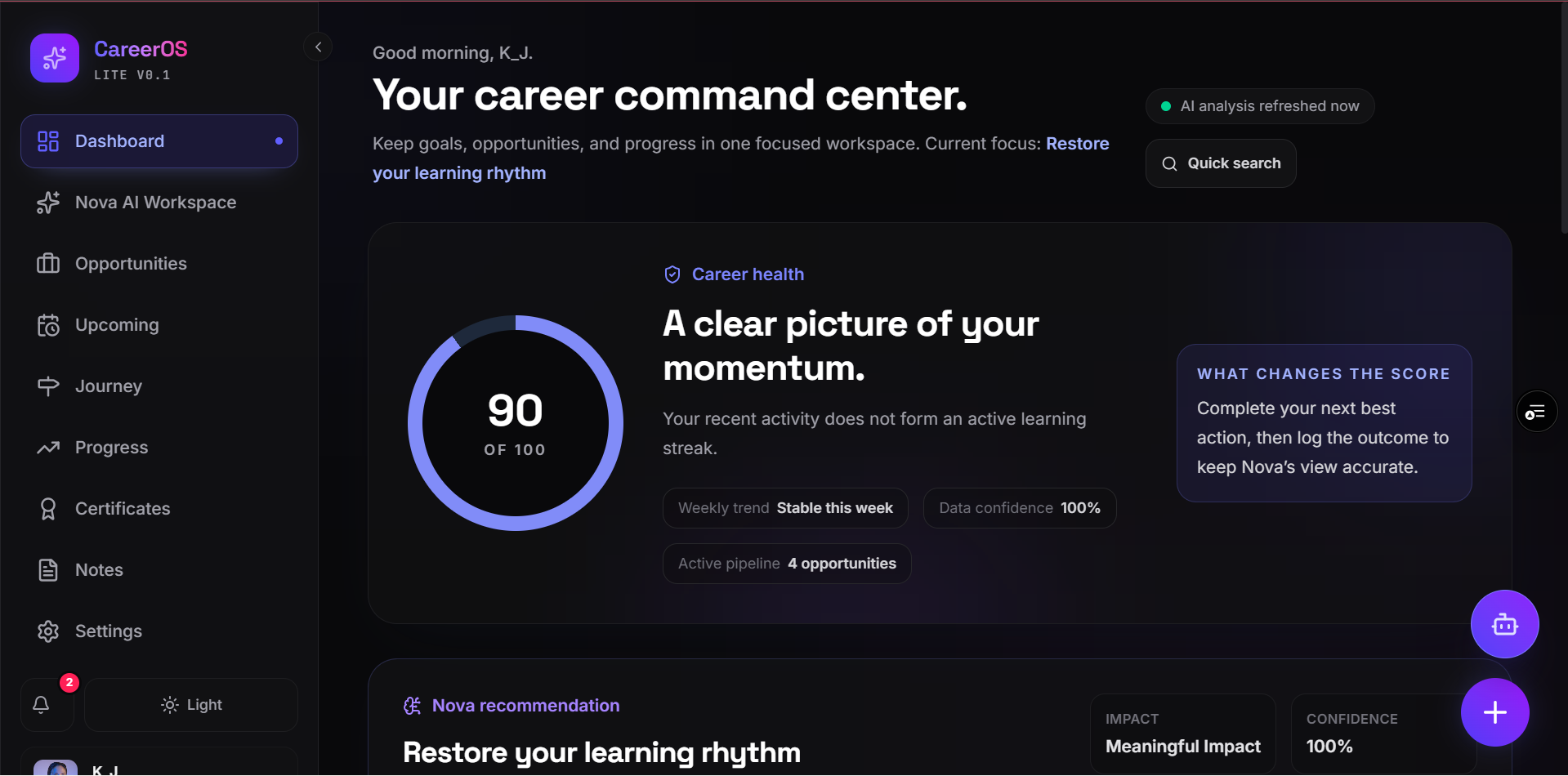Open Nova AI Workspace in the sidebar
1568x776 pixels.
tap(159, 203)
